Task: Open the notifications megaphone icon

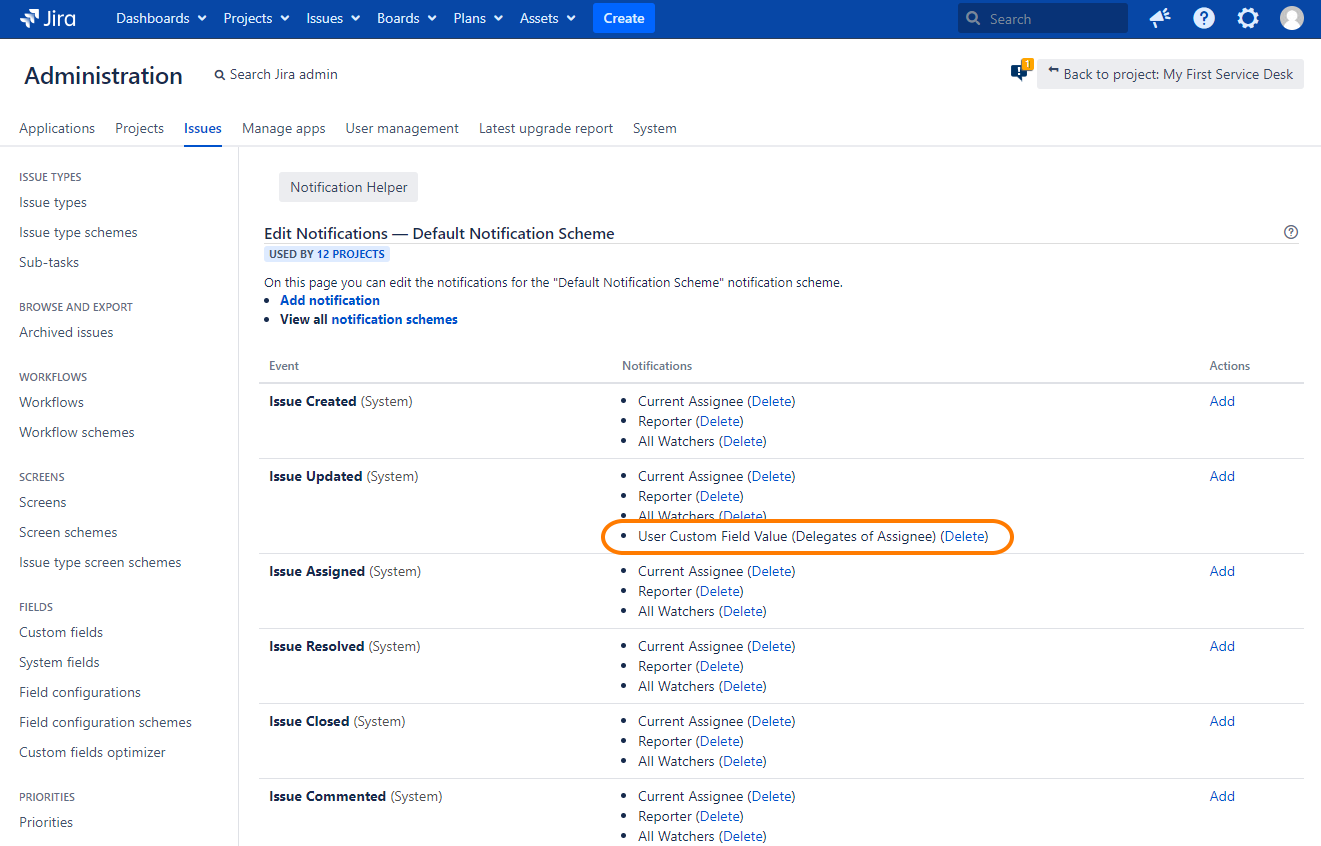Action: tap(1160, 19)
